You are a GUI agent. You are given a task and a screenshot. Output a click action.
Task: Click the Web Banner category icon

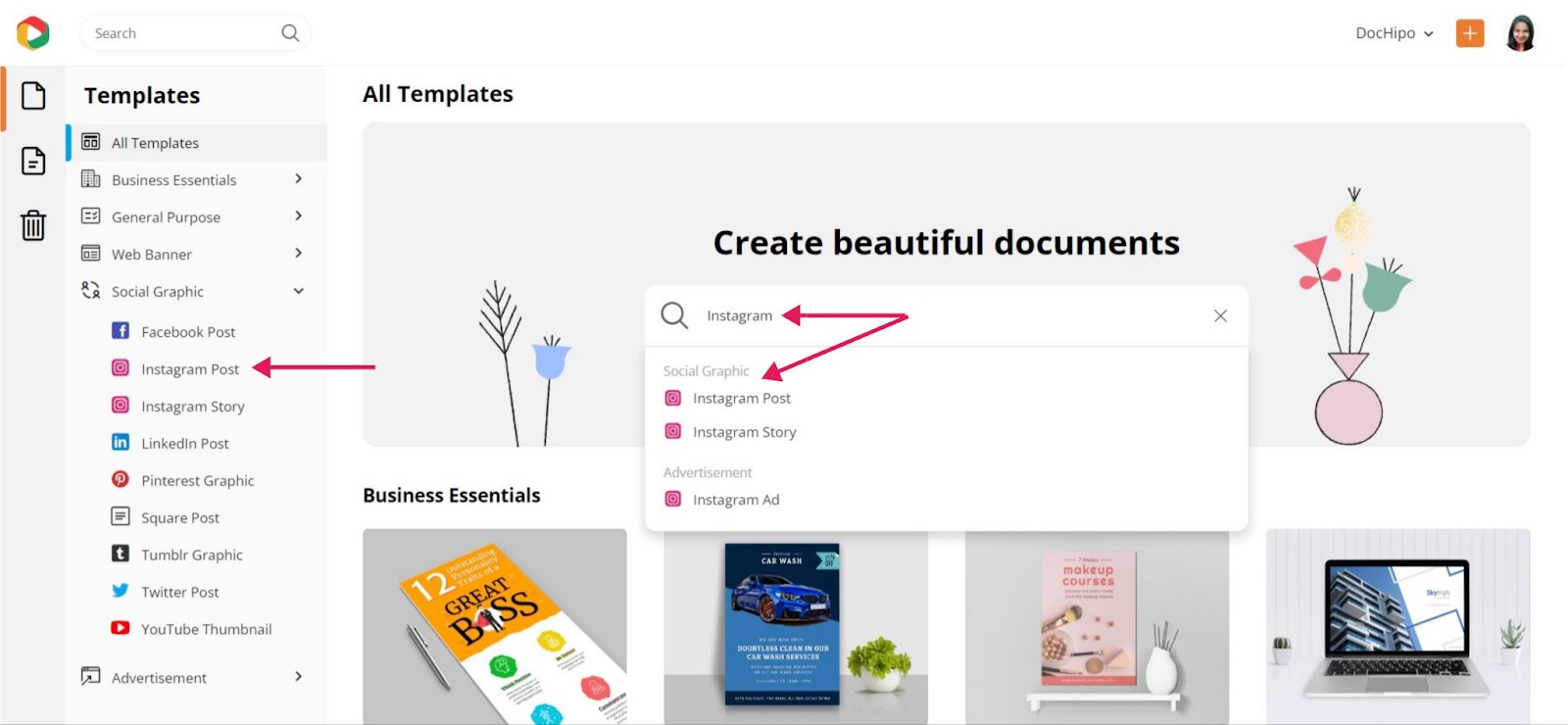91,254
